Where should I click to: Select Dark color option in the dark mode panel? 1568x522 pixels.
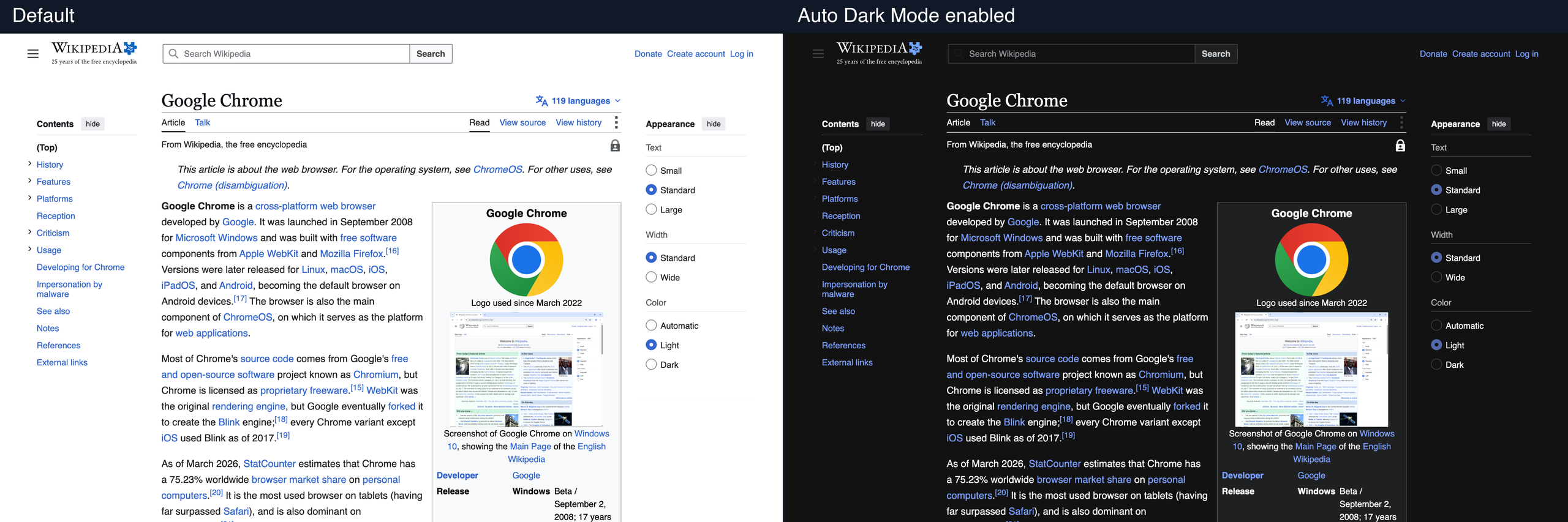(x=1436, y=365)
